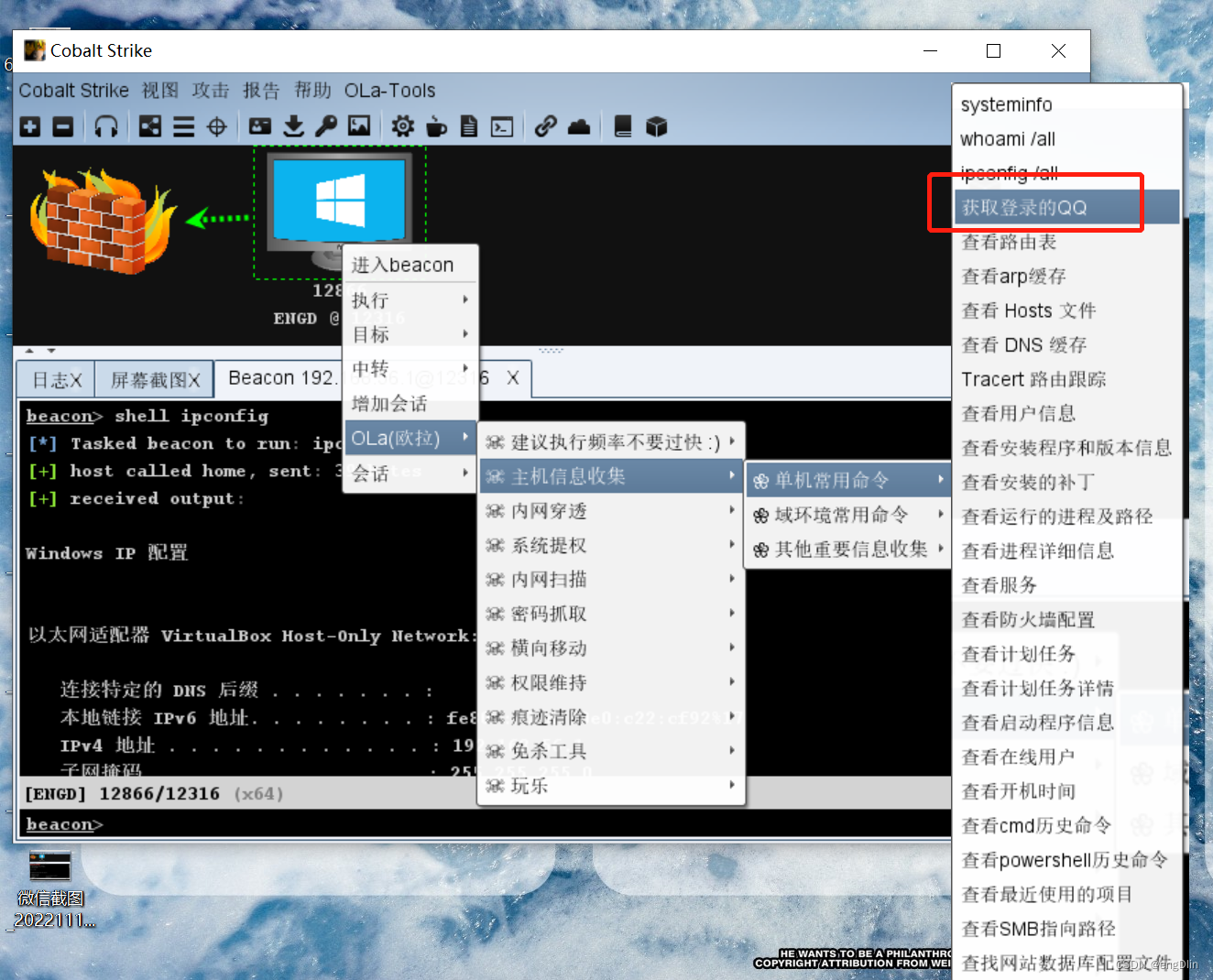Click the cube About icon
The width and height of the screenshot is (1213, 980).
[x=657, y=126]
